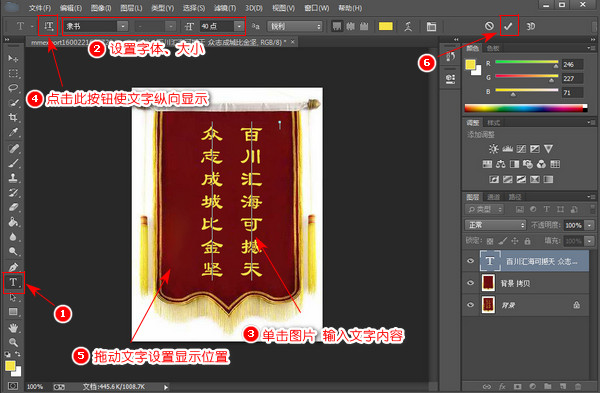Open the 正常 blend mode dropdown
Image resolution: width=600 pixels, height=393 pixels.
point(495,225)
